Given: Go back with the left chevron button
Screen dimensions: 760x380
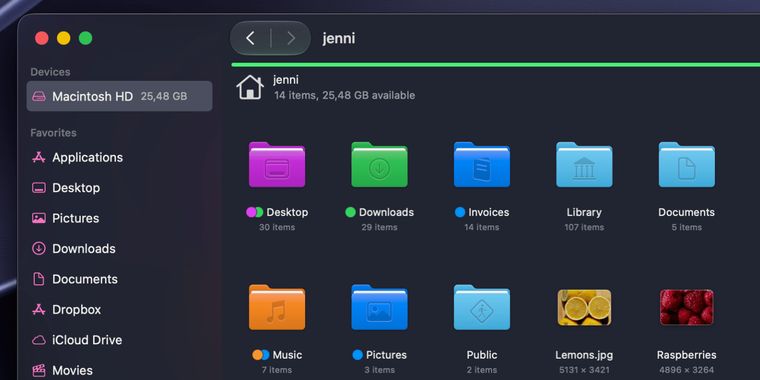Looking at the screenshot, I should click(x=250, y=38).
